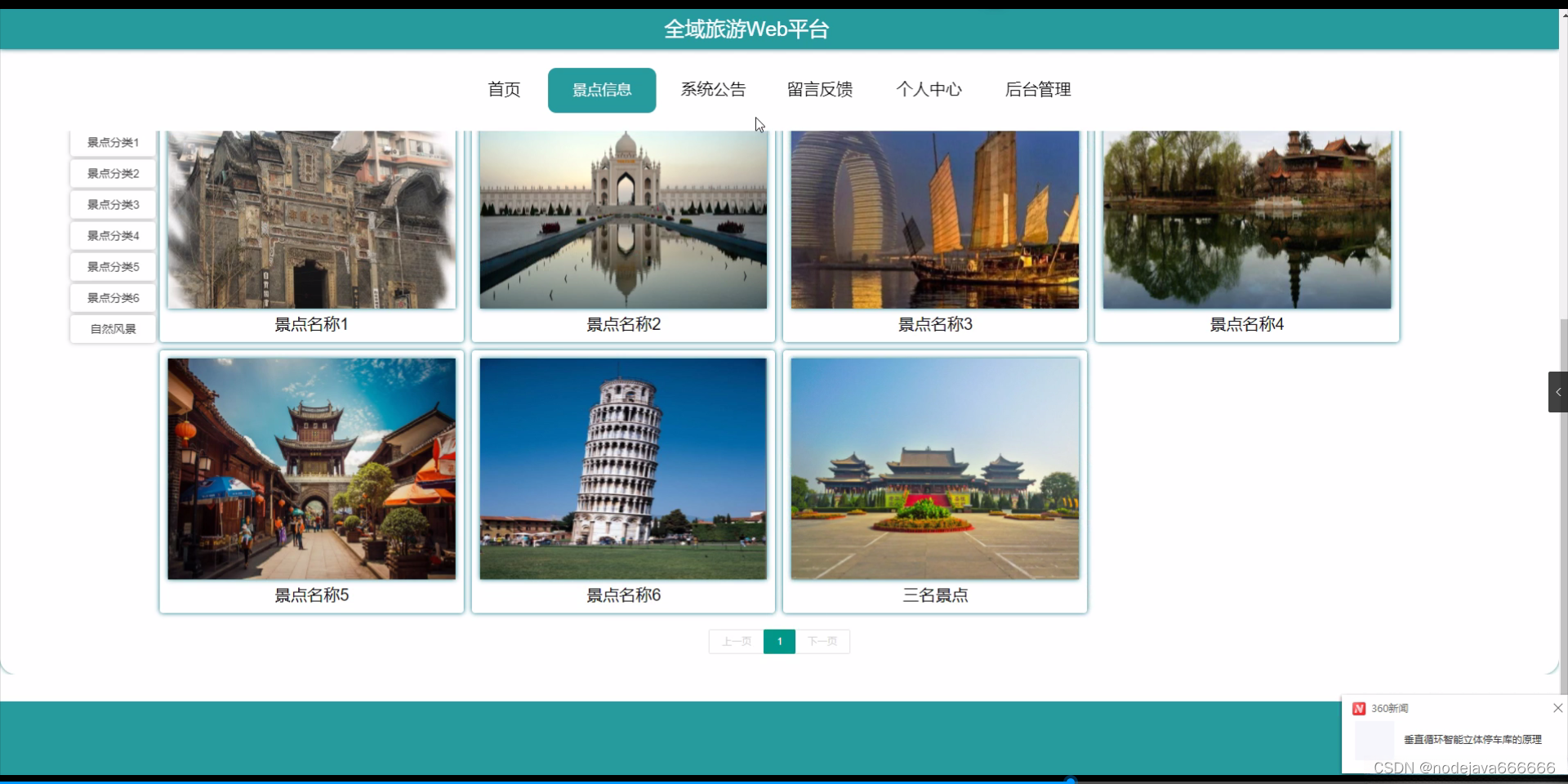This screenshot has height=784, width=1568.
Task: Filter by category 景点分类2
Action: pos(113,173)
